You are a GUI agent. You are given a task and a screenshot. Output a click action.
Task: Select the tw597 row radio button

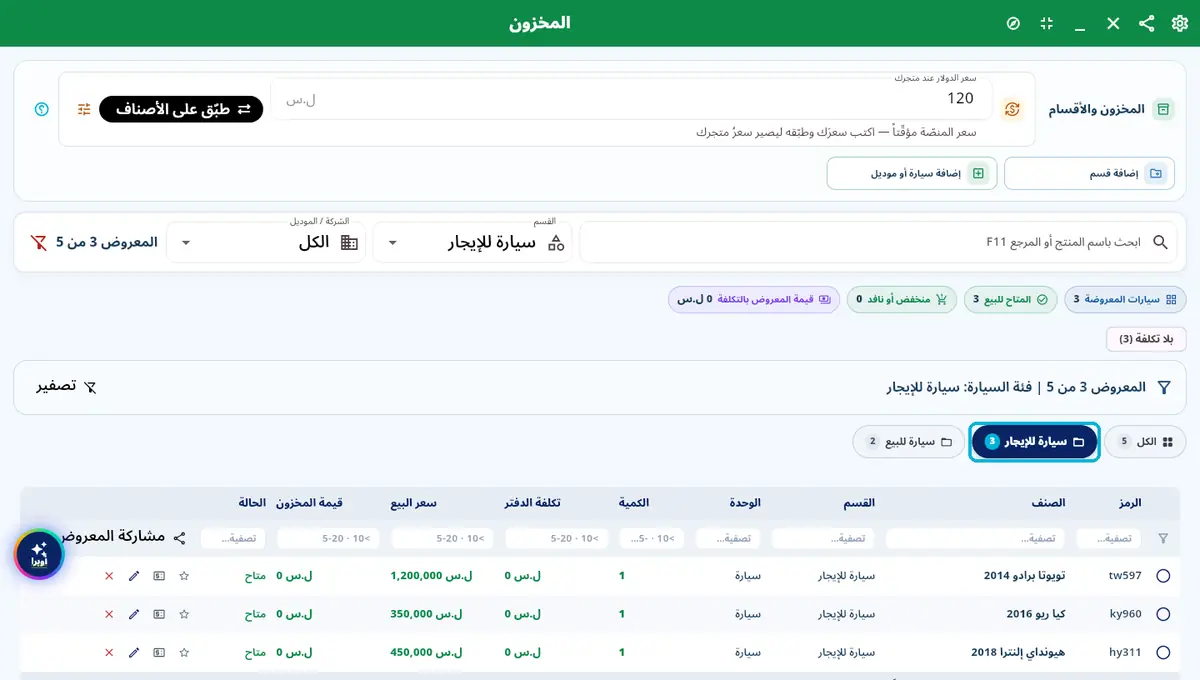(x=1162, y=576)
